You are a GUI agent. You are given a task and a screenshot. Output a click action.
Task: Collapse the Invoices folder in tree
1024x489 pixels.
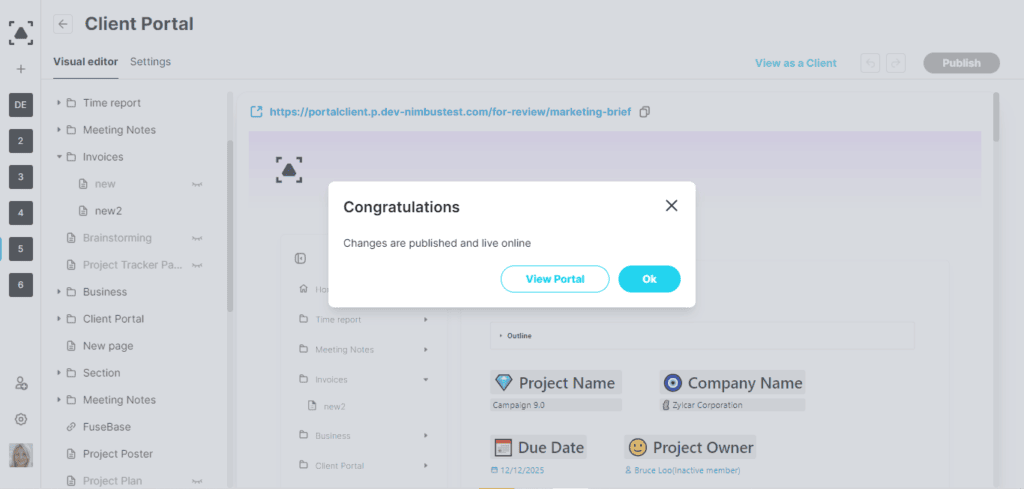coord(59,157)
